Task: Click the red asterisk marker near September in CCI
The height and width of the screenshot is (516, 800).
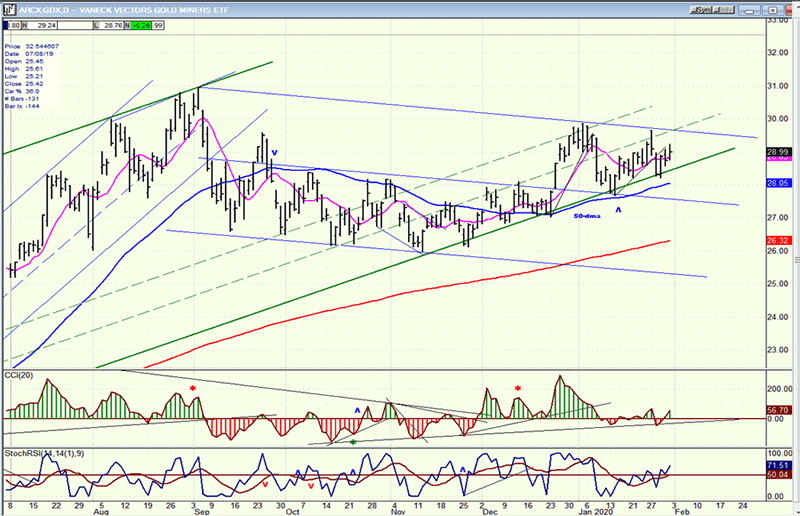Action: click(x=194, y=387)
